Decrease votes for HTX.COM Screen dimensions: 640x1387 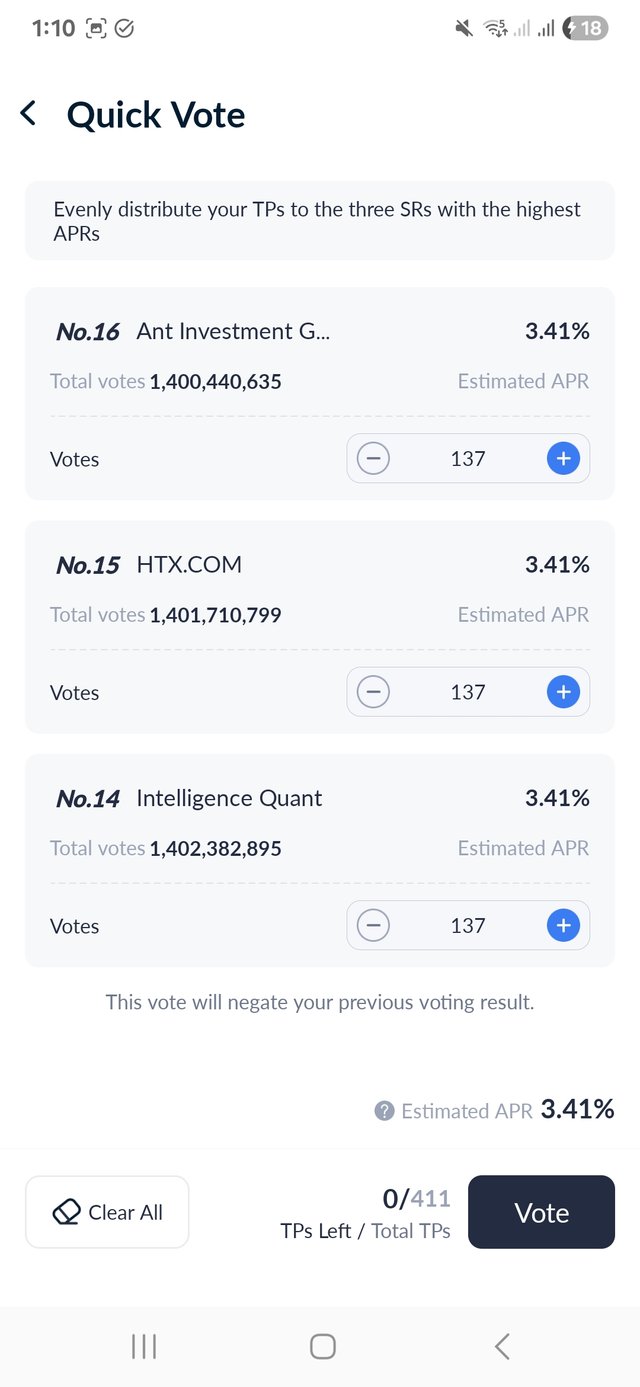coord(373,692)
